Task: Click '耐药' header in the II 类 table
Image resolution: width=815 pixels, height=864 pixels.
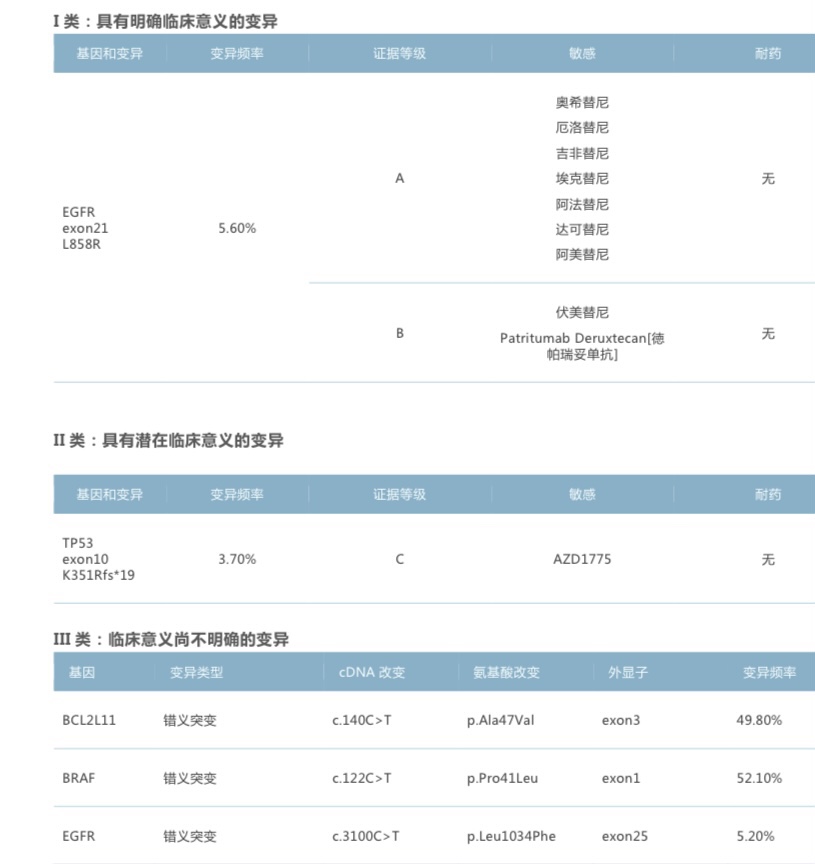Action: pos(768,494)
